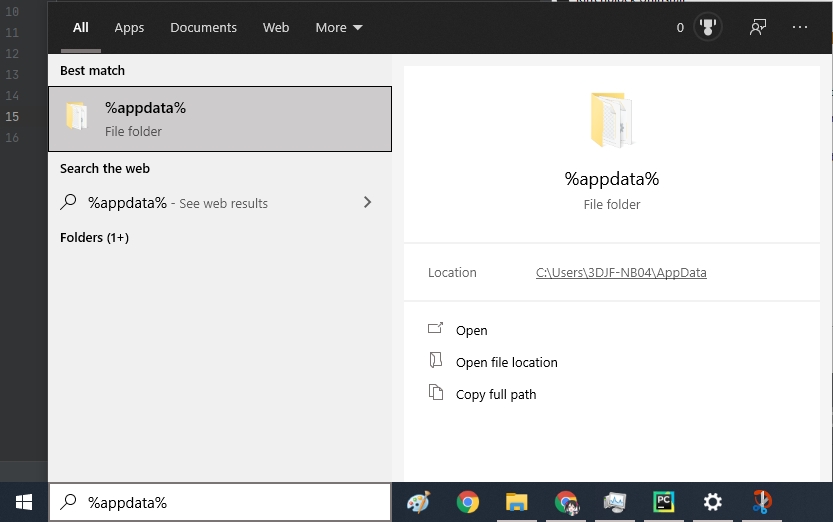Open File Explorer from the taskbar
The height and width of the screenshot is (522, 833).
tap(516, 502)
